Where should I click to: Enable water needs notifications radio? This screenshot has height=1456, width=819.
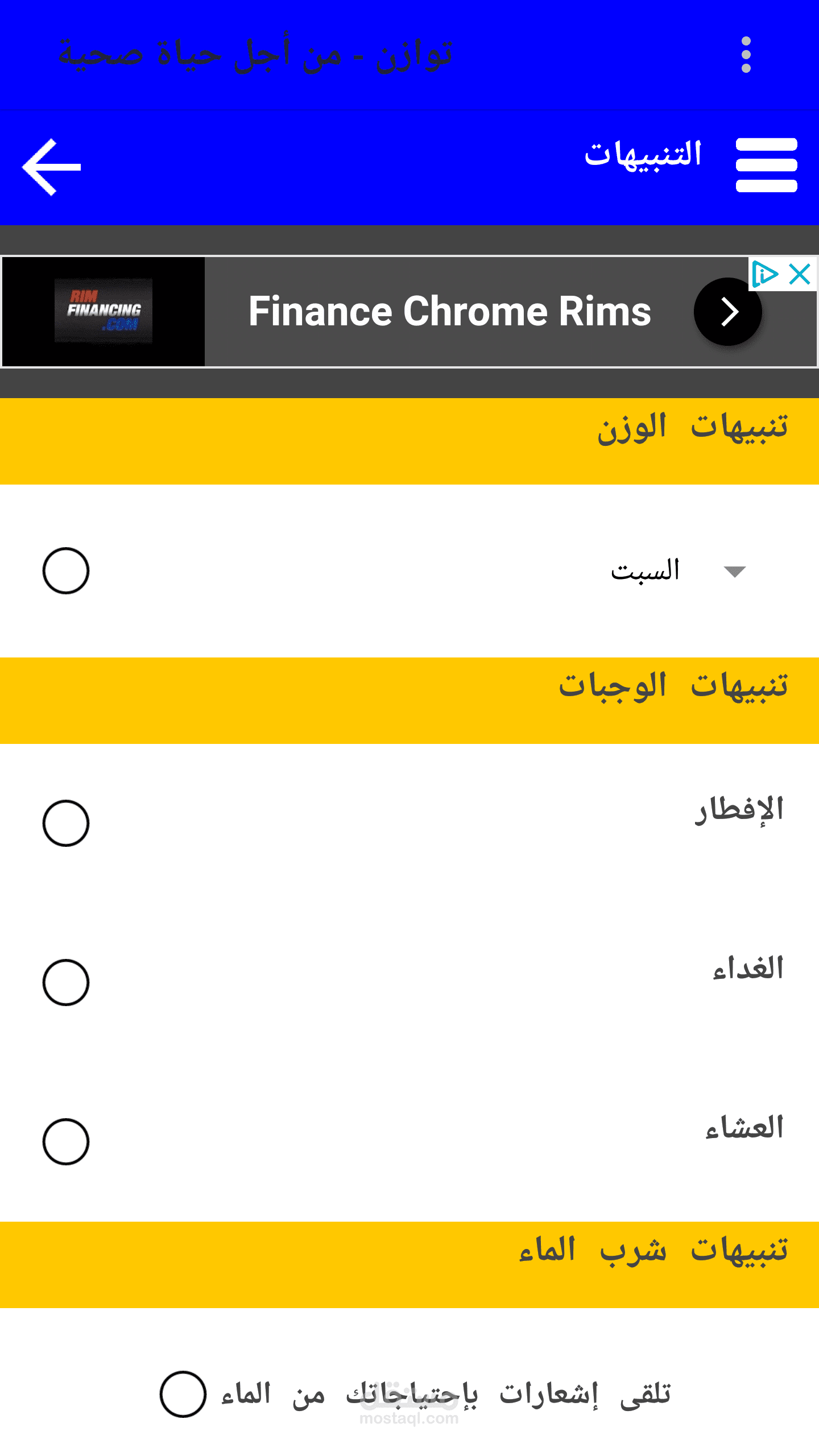183,1395
